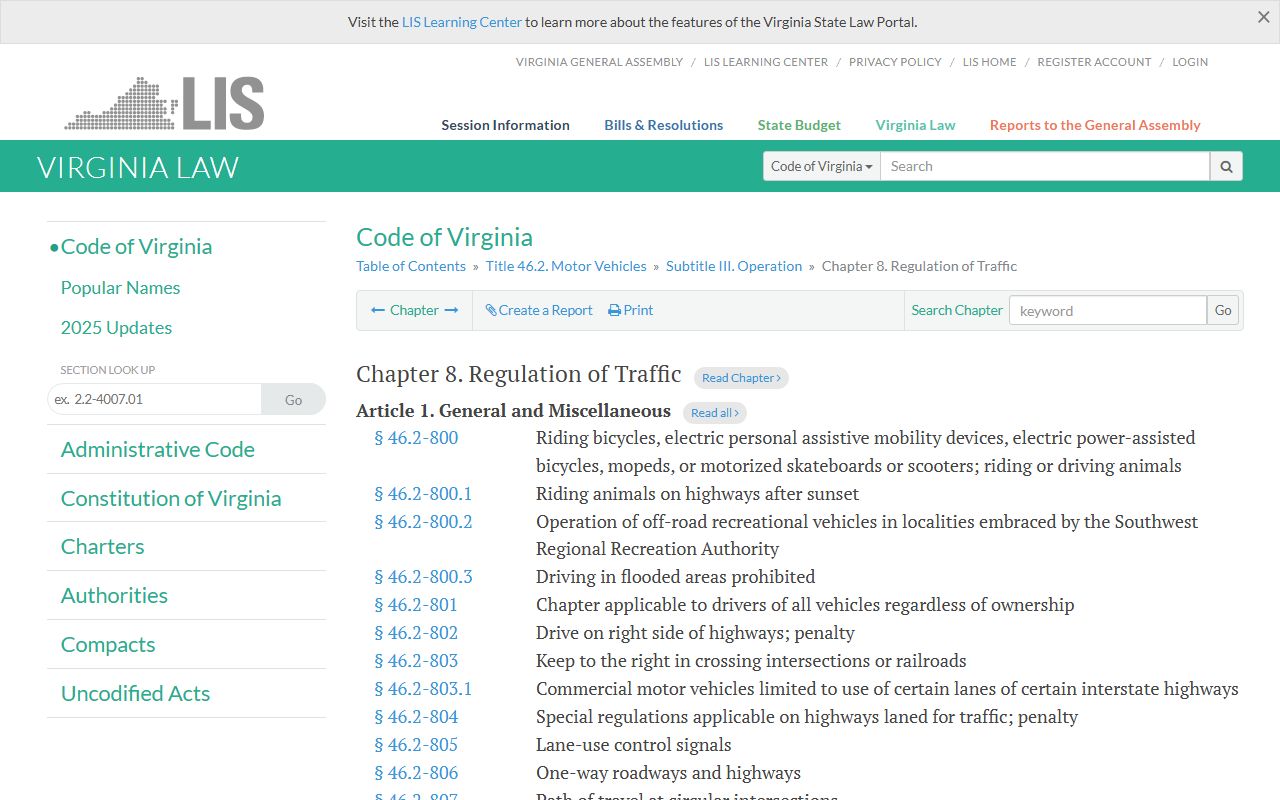This screenshot has width=1280, height=800.
Task: Open Bills & Resolutions menu
Action: (x=663, y=125)
